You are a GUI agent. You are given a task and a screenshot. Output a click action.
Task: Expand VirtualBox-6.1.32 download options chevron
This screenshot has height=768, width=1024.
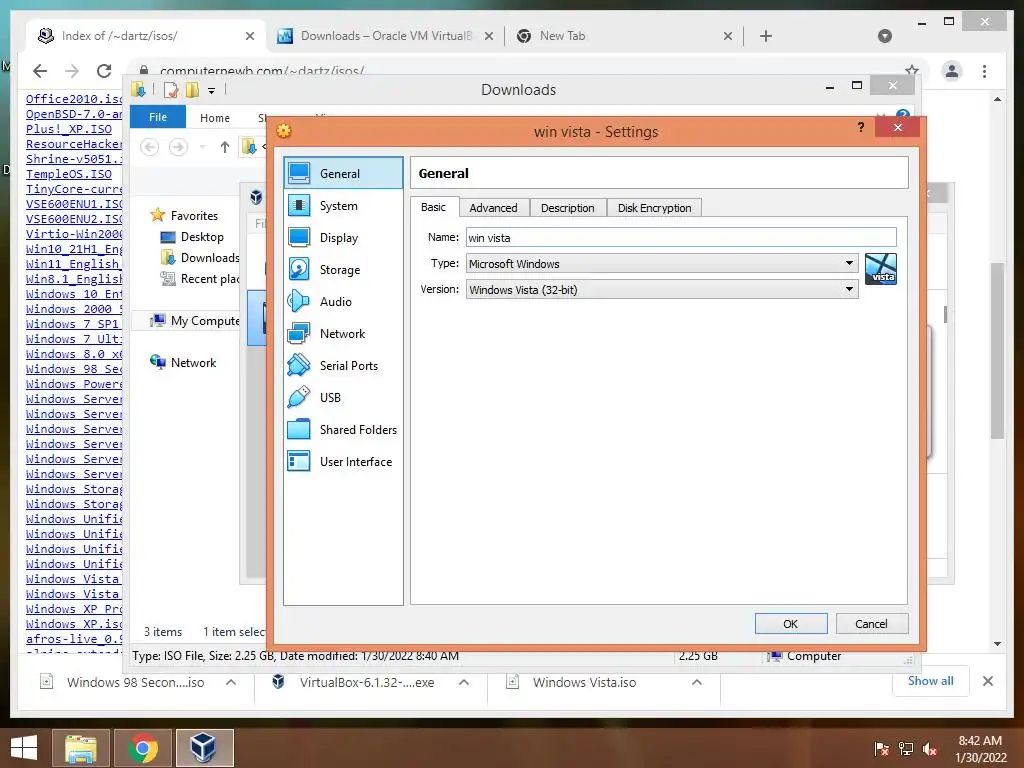pyautogui.click(x=464, y=682)
